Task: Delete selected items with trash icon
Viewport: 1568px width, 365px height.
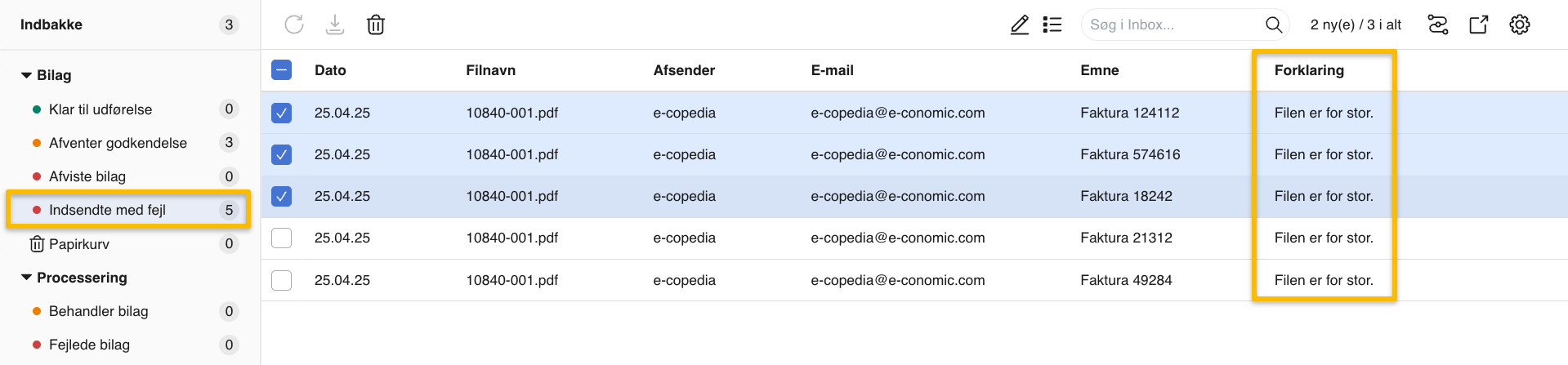Action: pos(376,24)
